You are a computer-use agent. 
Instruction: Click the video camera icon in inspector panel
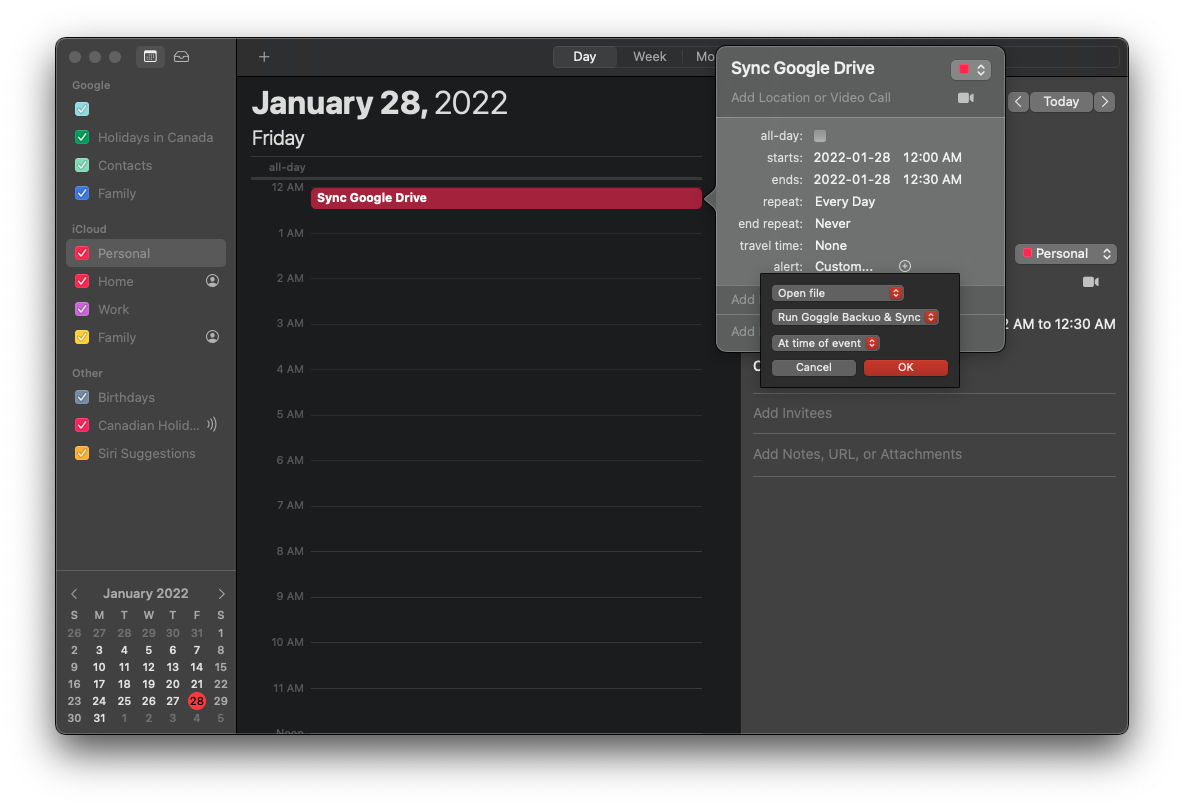1090,282
